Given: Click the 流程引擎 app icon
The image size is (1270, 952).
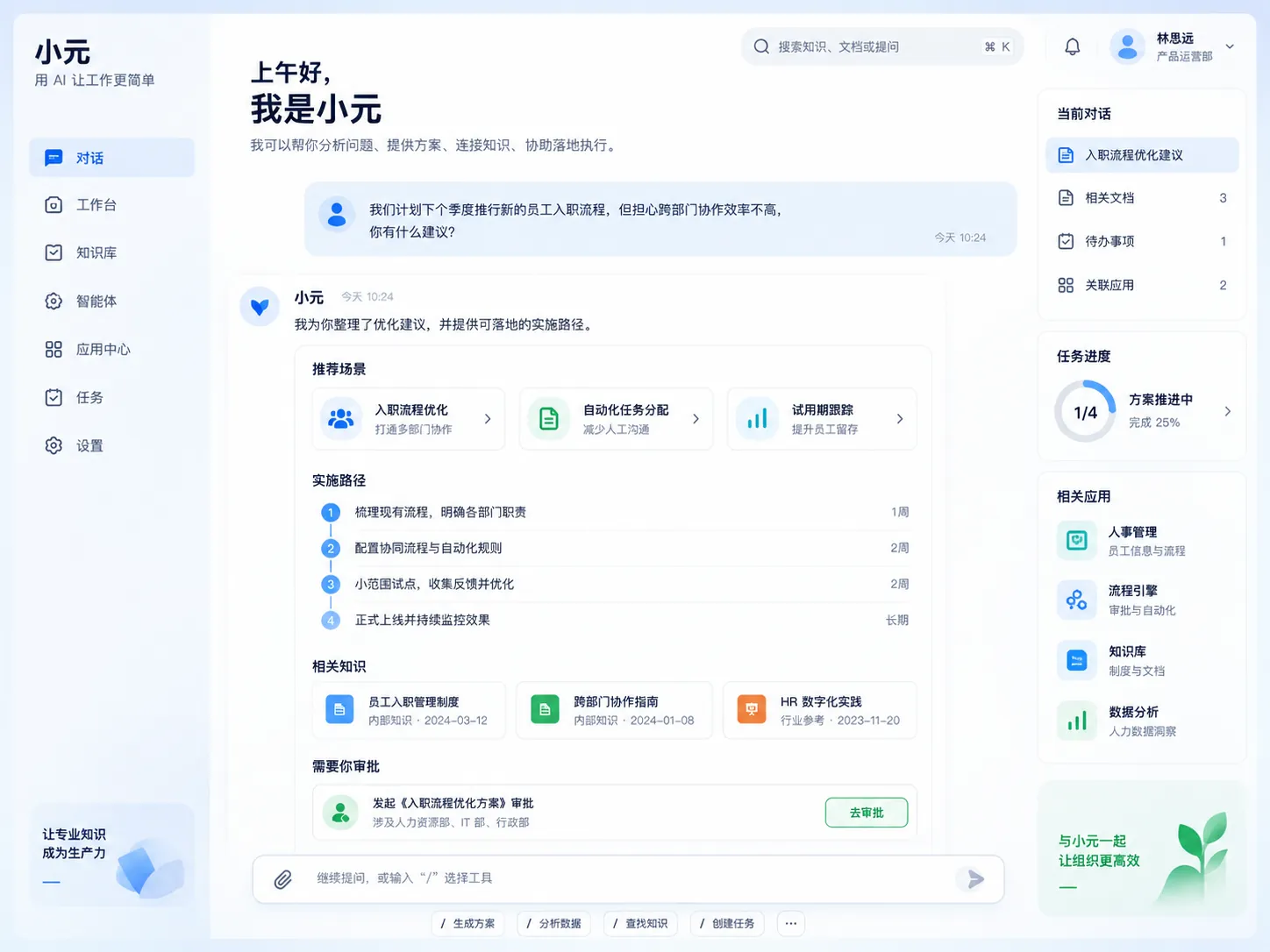Looking at the screenshot, I should (x=1077, y=600).
